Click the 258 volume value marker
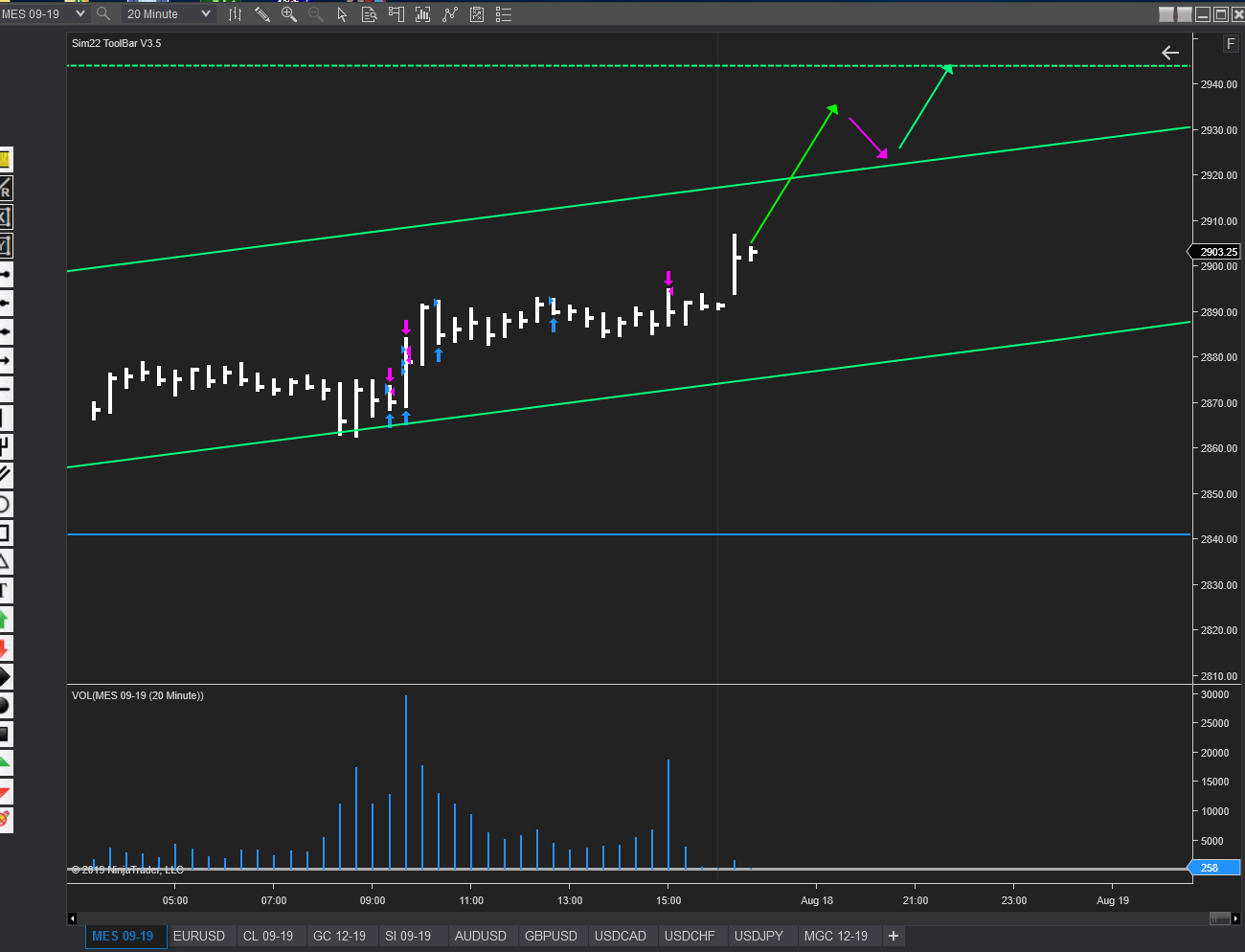This screenshot has width=1245, height=952. click(x=1214, y=868)
